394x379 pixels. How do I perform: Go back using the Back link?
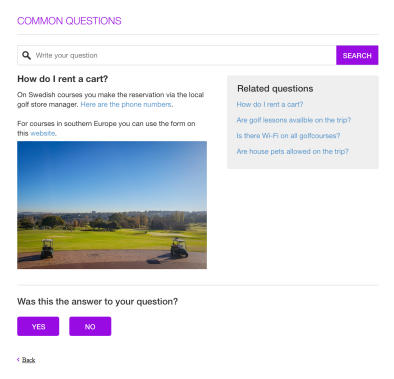pyautogui.click(x=29, y=360)
